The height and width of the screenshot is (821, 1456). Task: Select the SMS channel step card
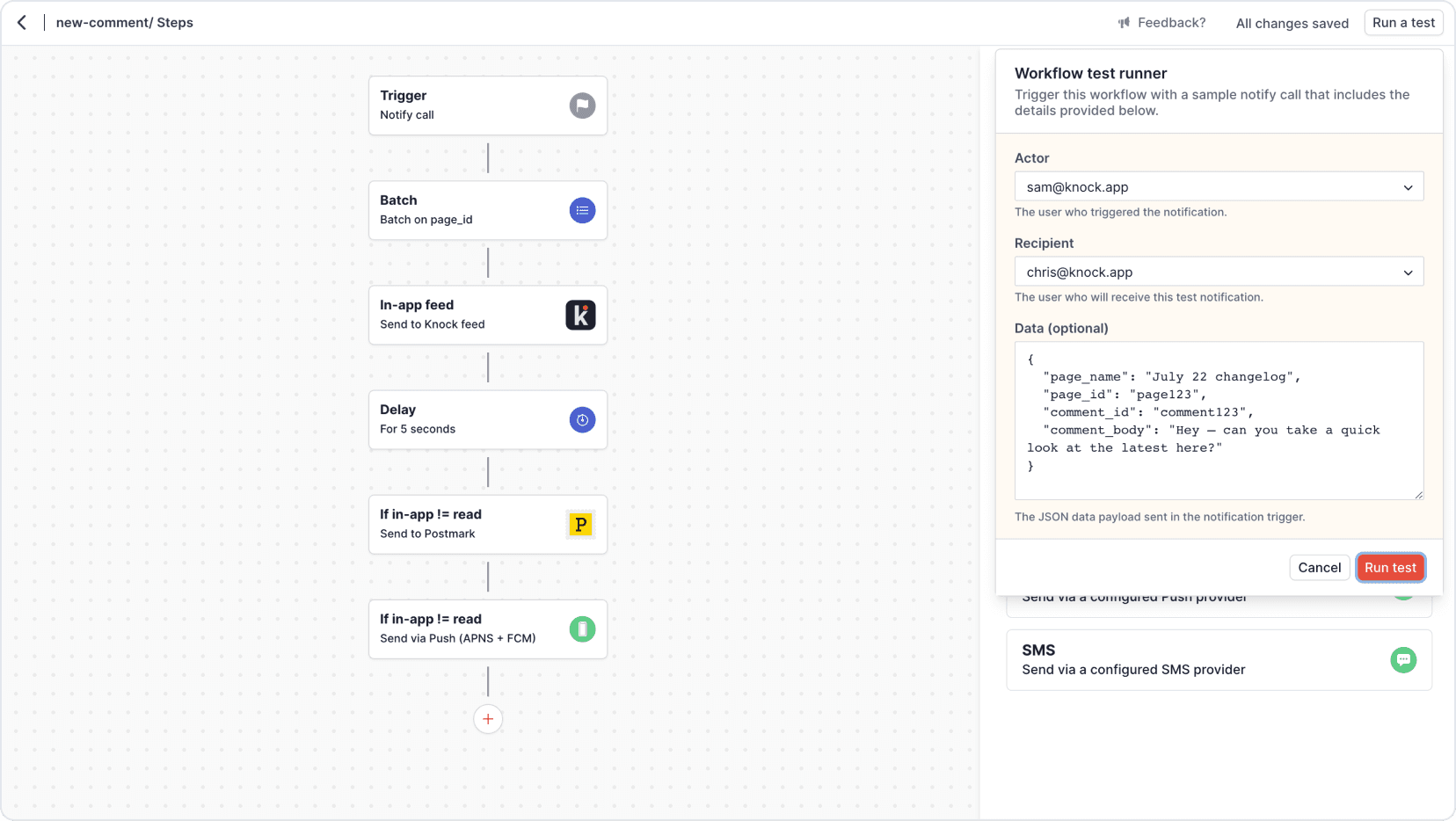tap(1219, 660)
